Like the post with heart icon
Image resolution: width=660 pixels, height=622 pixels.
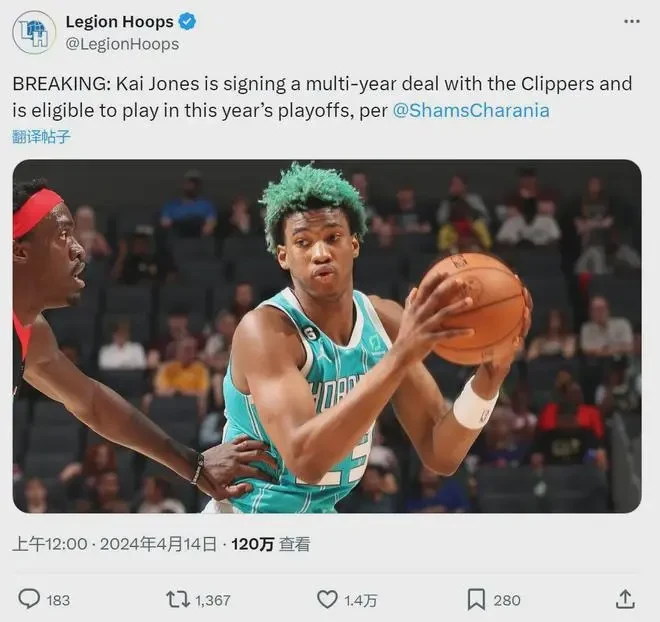327,599
